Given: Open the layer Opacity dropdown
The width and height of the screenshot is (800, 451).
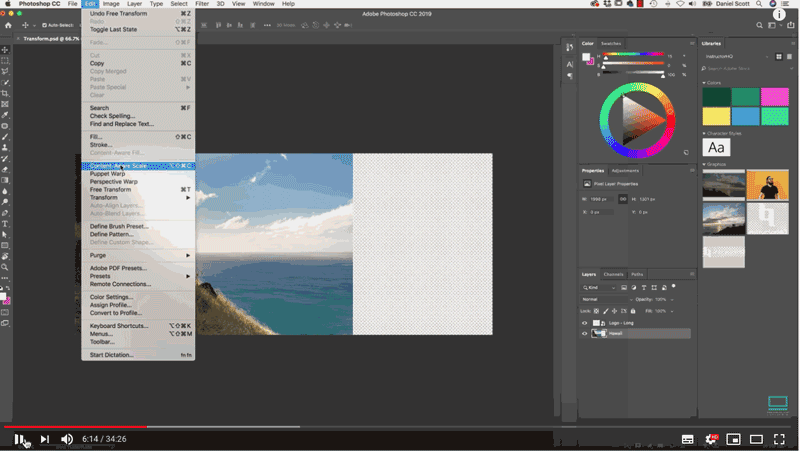Looking at the screenshot, I should click(672, 299).
